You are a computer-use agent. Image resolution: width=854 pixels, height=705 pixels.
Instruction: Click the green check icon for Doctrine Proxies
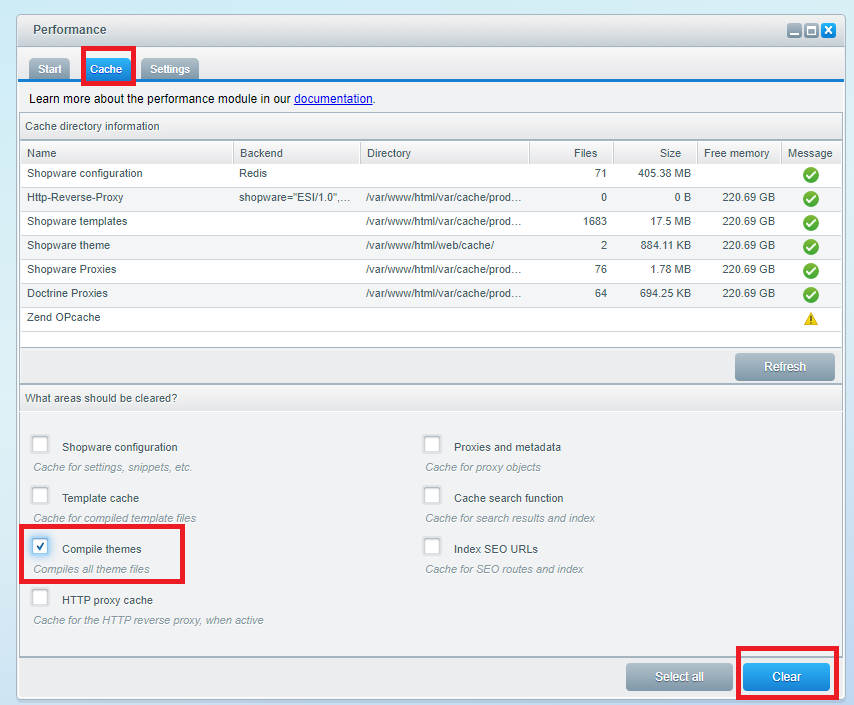point(810,295)
